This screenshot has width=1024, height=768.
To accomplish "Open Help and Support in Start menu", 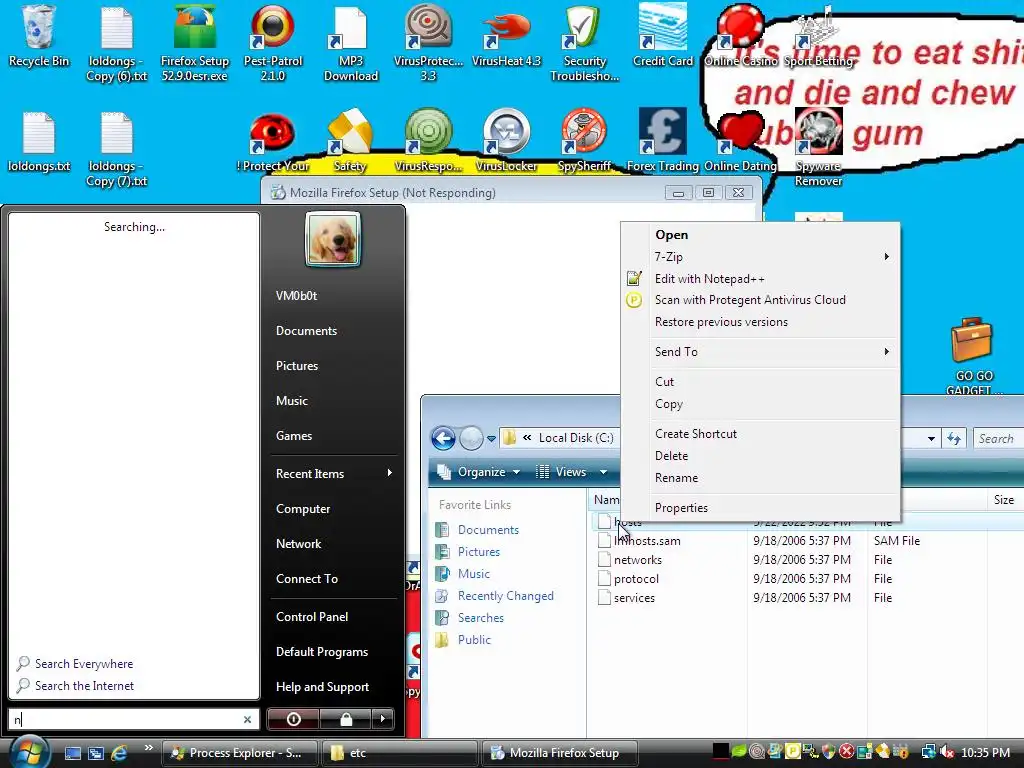I will click(x=322, y=686).
